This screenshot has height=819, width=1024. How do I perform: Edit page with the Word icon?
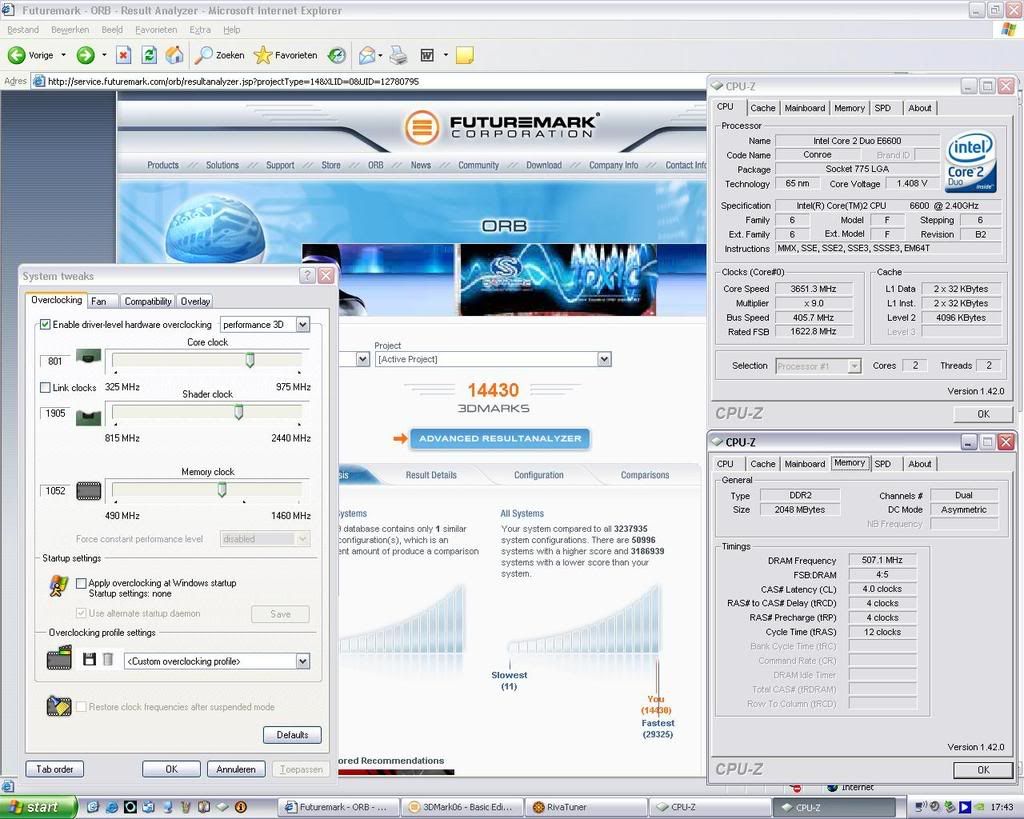point(427,56)
